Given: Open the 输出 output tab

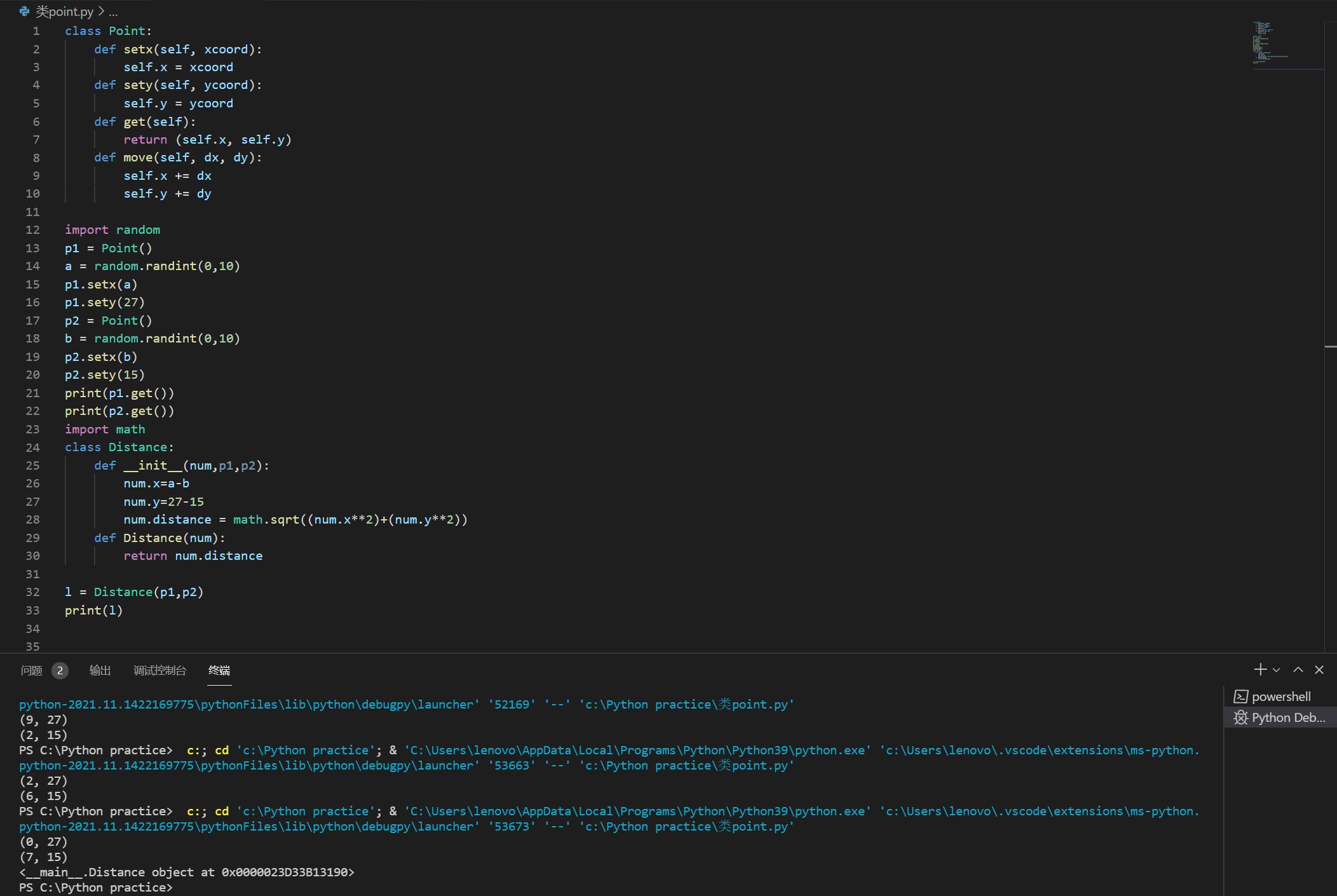Looking at the screenshot, I should [100, 670].
